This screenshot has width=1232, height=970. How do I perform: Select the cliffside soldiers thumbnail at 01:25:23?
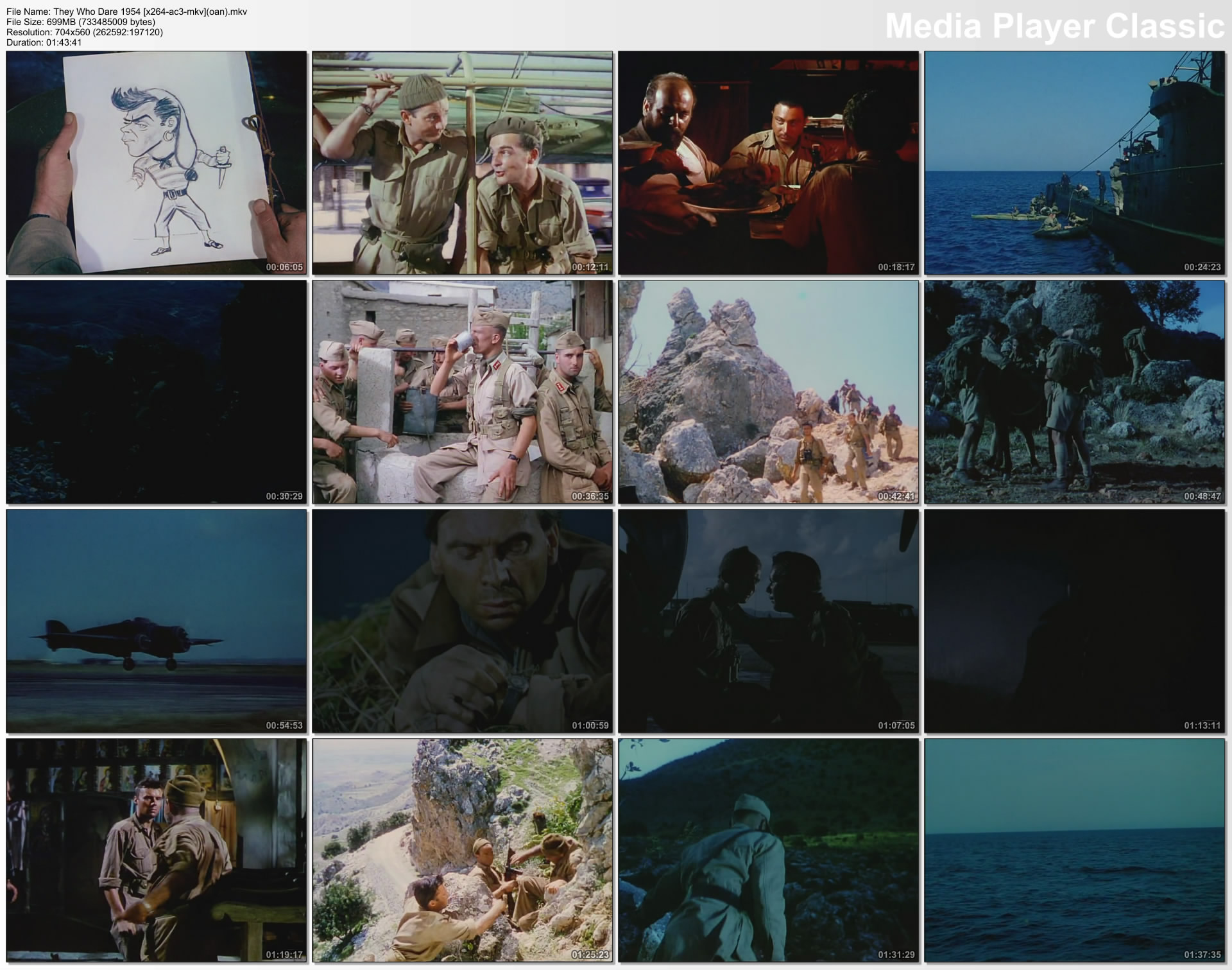tap(463, 851)
